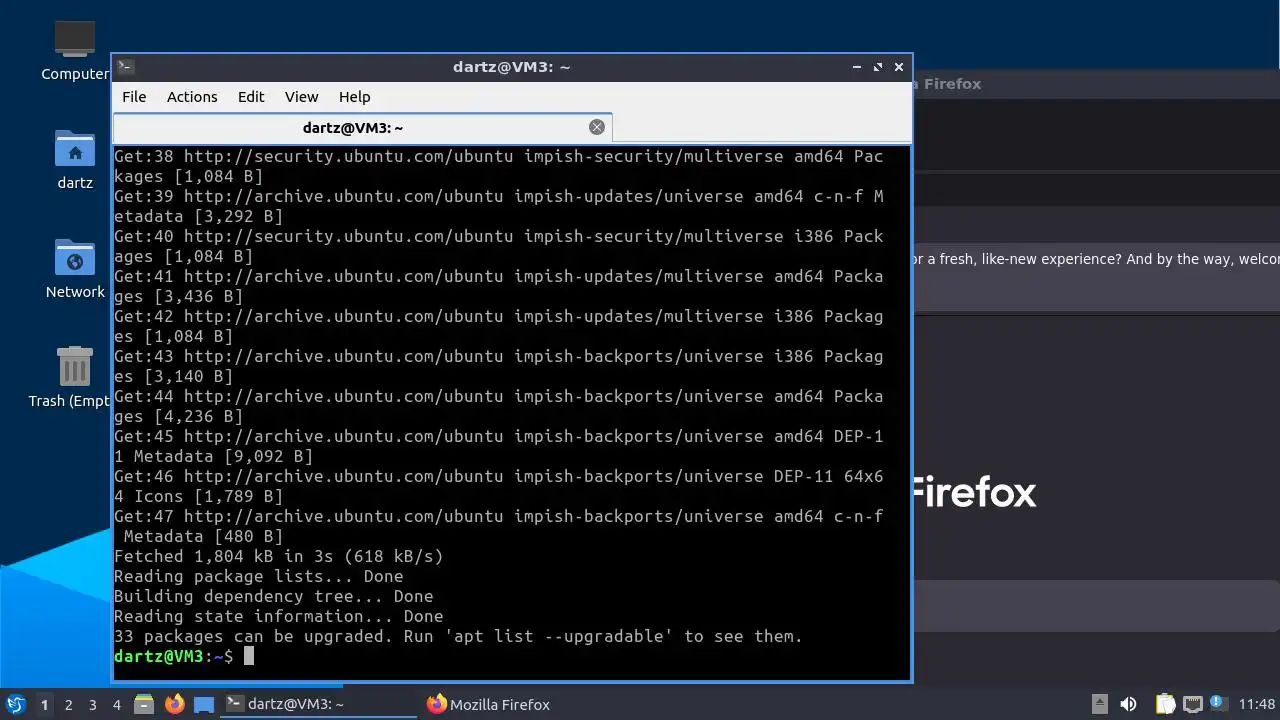Click the terminal icon in the title bar
The image size is (1280, 720).
pyautogui.click(x=125, y=67)
